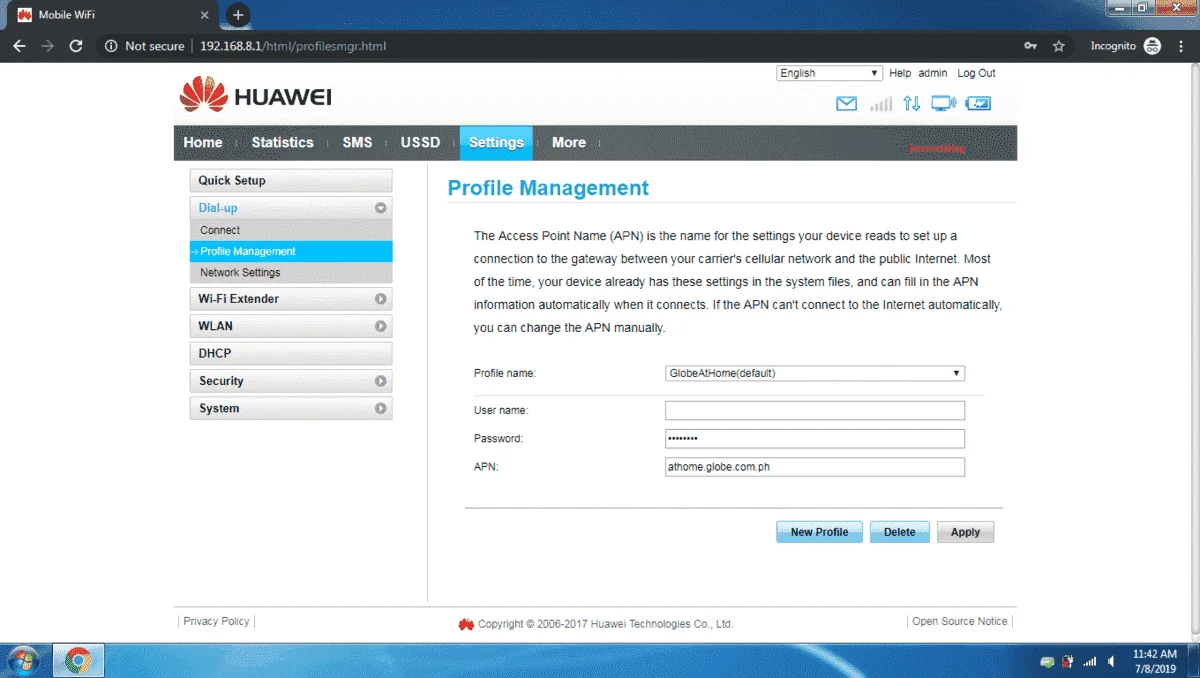Open the SMS tab
This screenshot has height=678, width=1200.
[x=357, y=143]
